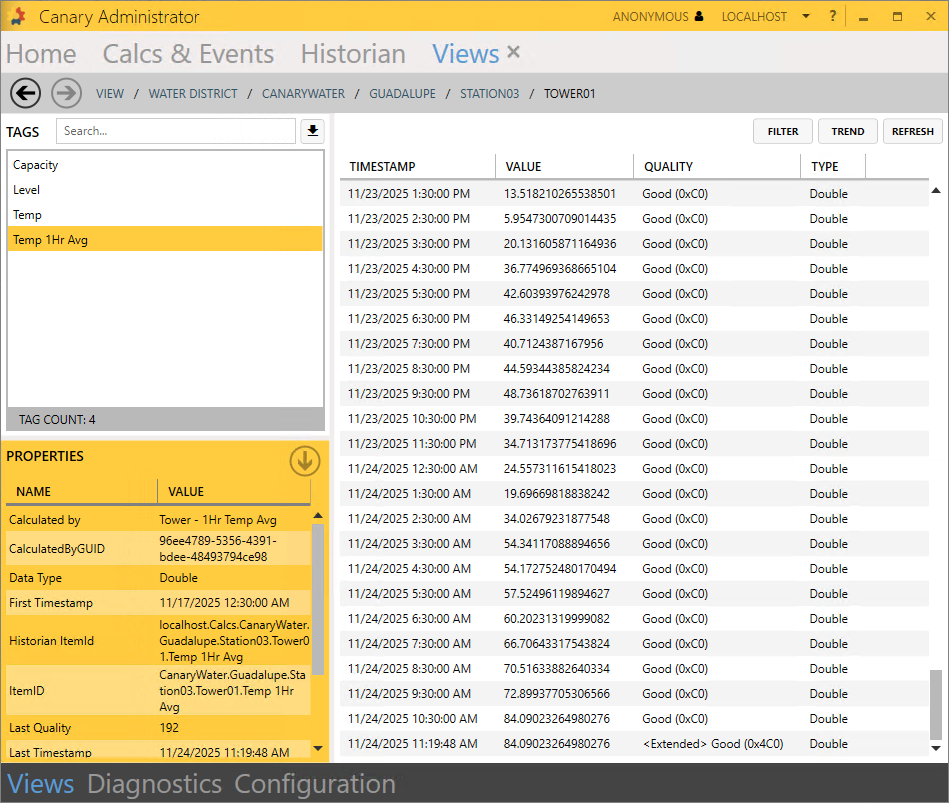Image resolution: width=949 pixels, height=803 pixels.
Task: Switch to the Historian tab
Action: [x=353, y=54]
